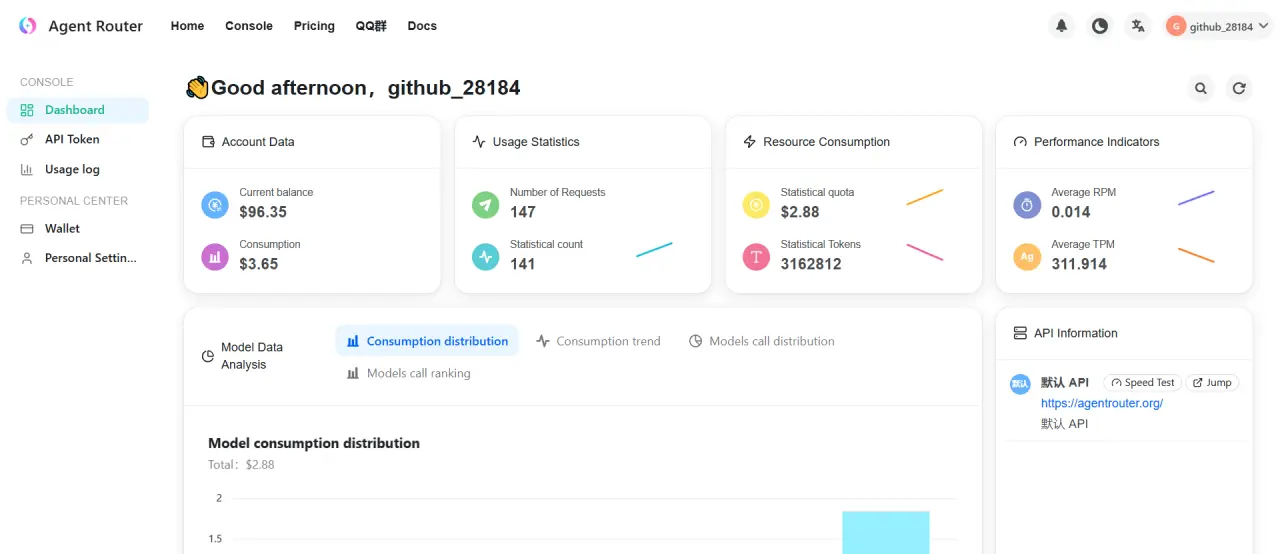Viewport: 1280px width, 554px height.
Task: Open the language switcher icon
Action: (x=1137, y=26)
